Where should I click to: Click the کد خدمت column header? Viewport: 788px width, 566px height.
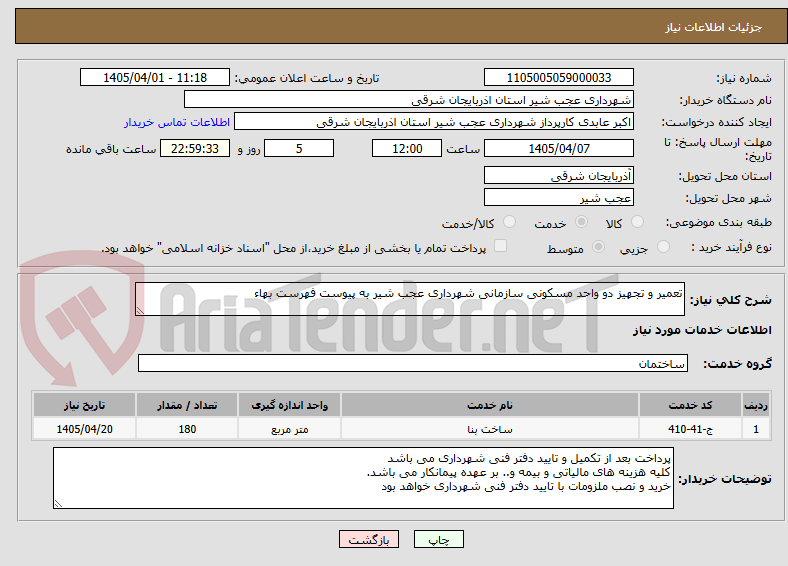click(691, 405)
